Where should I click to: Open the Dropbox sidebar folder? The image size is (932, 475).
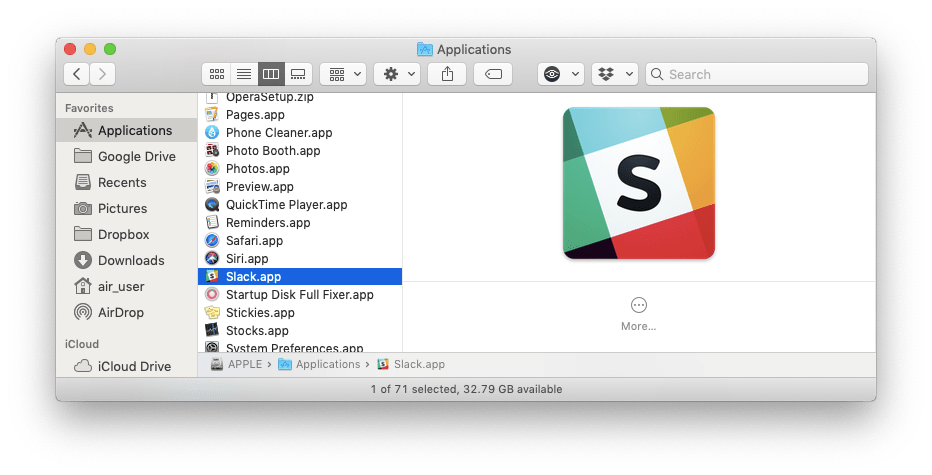click(x=126, y=234)
